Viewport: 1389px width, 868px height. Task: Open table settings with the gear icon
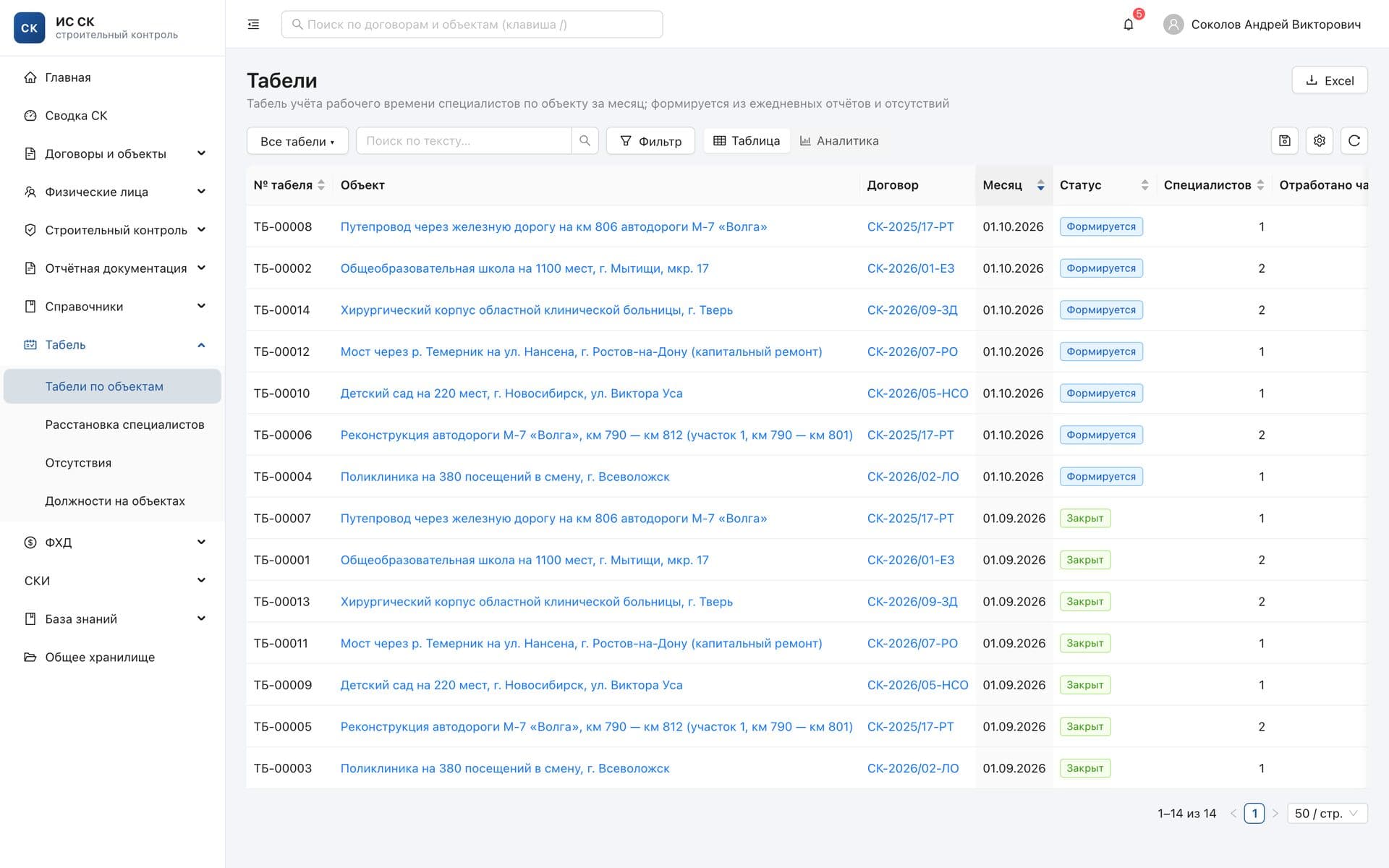coord(1319,141)
